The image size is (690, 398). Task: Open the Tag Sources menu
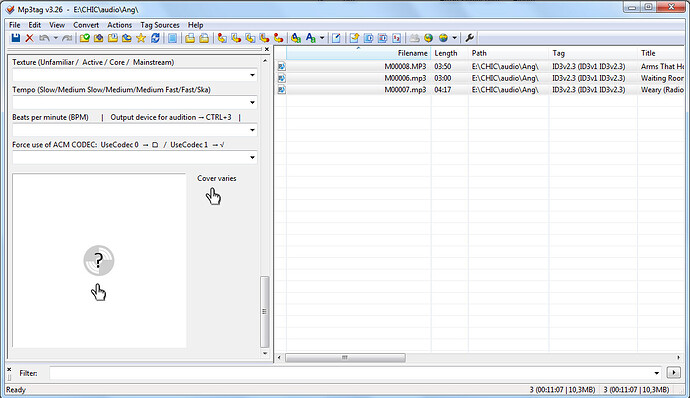[x=160, y=25]
